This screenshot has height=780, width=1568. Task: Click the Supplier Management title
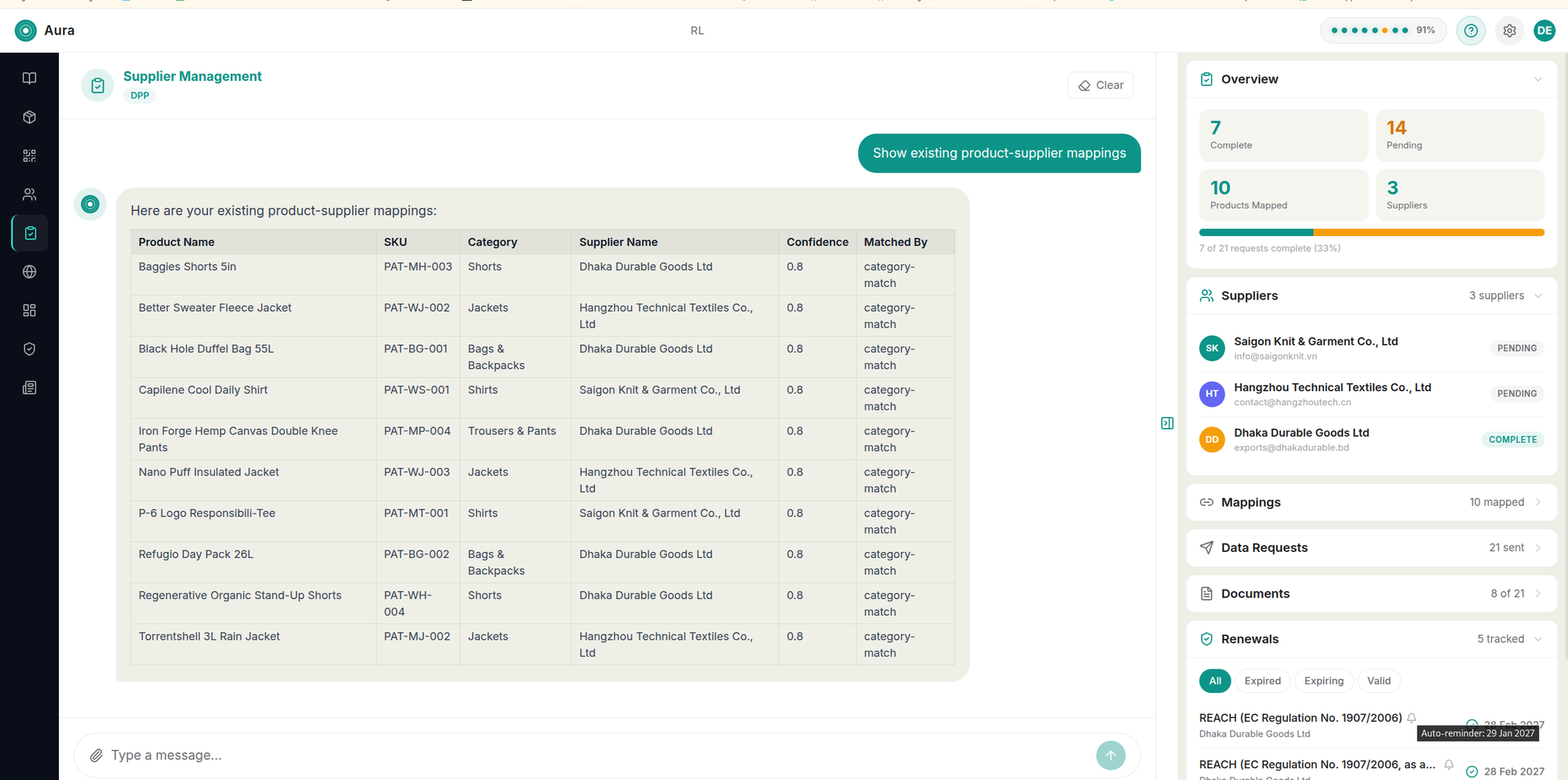(192, 76)
